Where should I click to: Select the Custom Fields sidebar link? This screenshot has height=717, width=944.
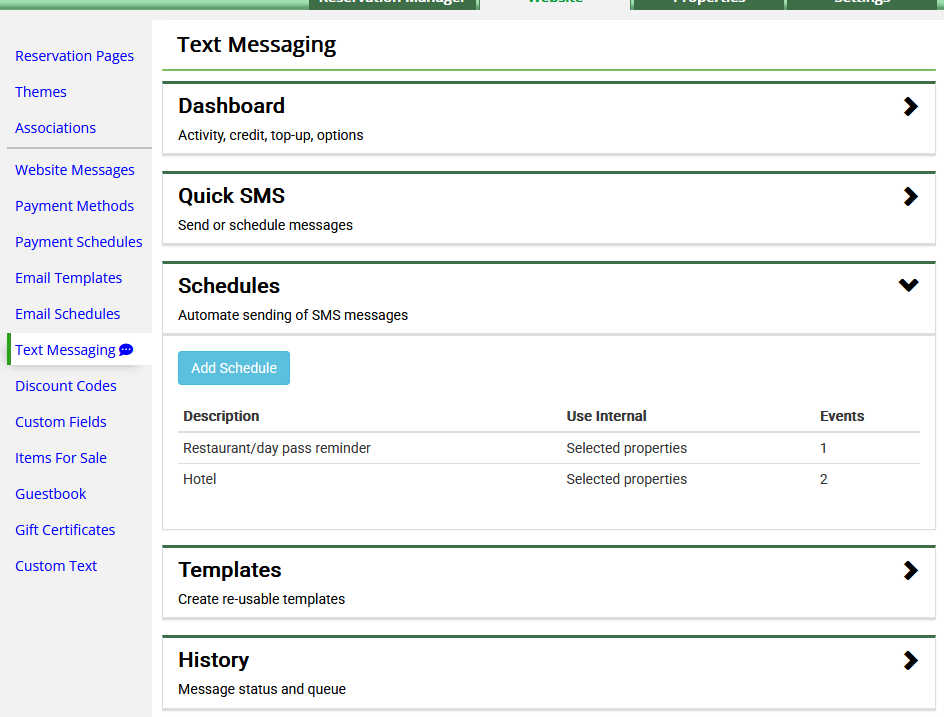click(60, 422)
